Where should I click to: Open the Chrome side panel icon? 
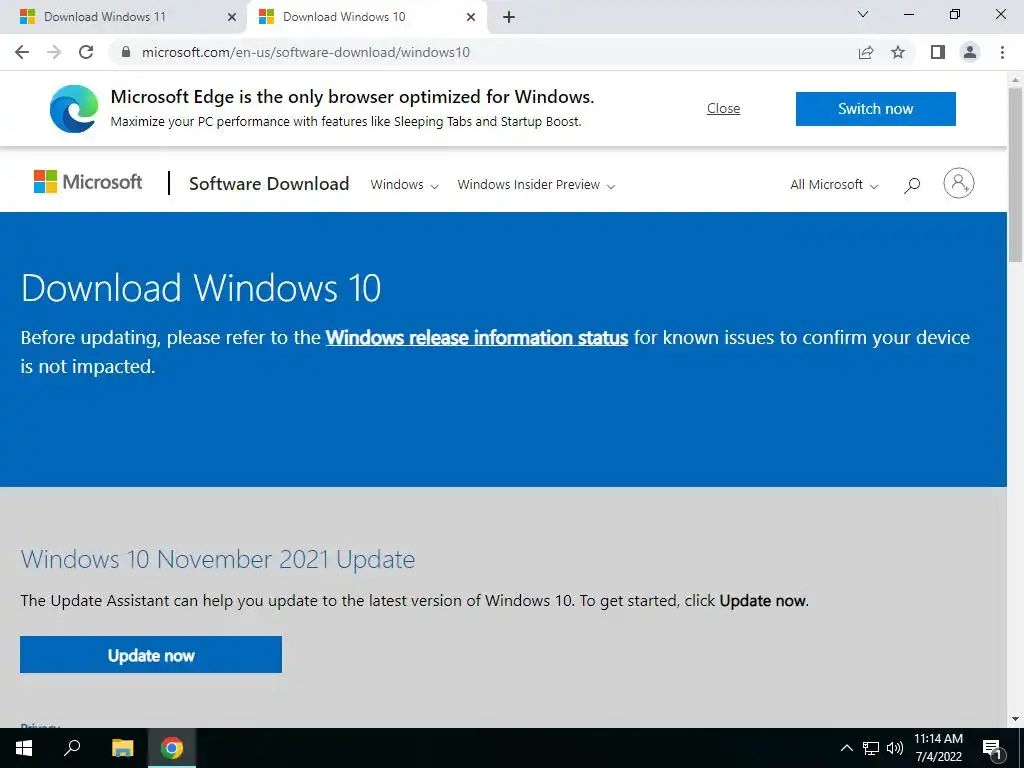click(x=938, y=52)
